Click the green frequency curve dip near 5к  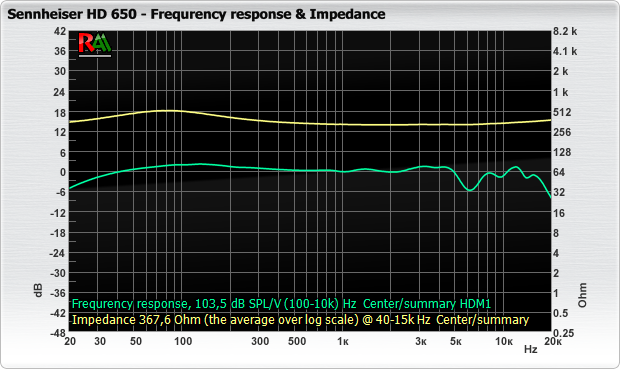470,189
